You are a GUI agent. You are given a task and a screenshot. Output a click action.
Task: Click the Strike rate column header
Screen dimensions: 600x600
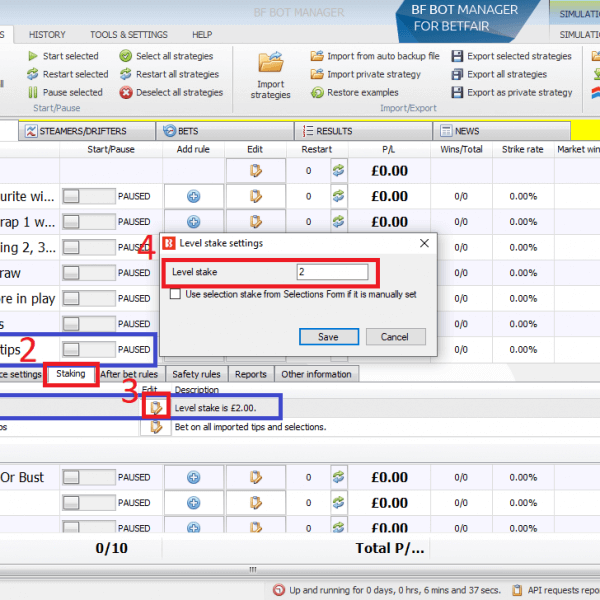pyautogui.click(x=523, y=150)
